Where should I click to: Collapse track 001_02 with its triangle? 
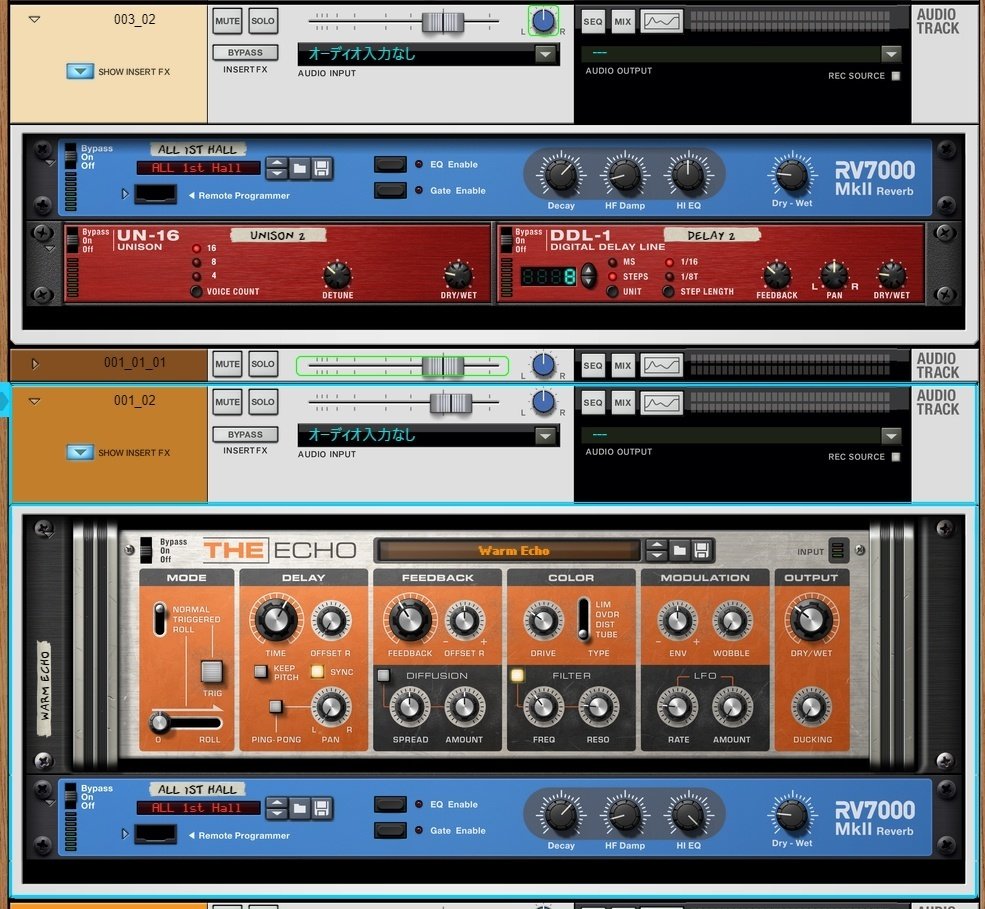(x=35, y=401)
